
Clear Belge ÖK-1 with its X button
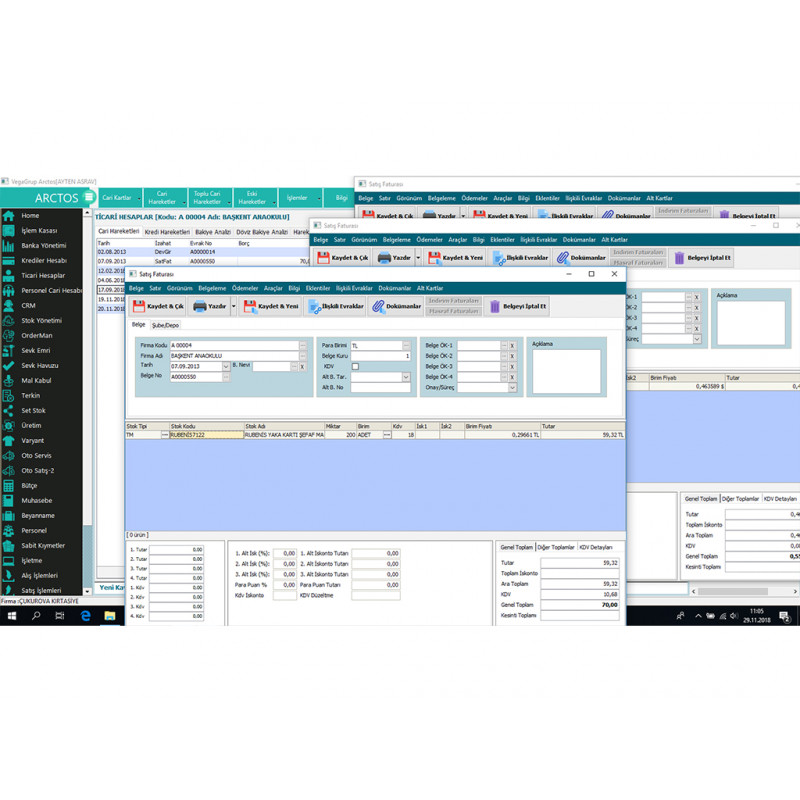[x=512, y=346]
